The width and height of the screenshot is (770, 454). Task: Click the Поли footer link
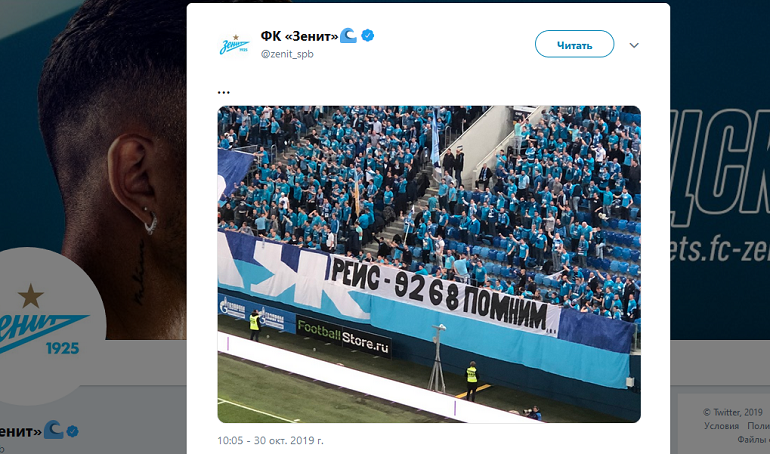758,426
